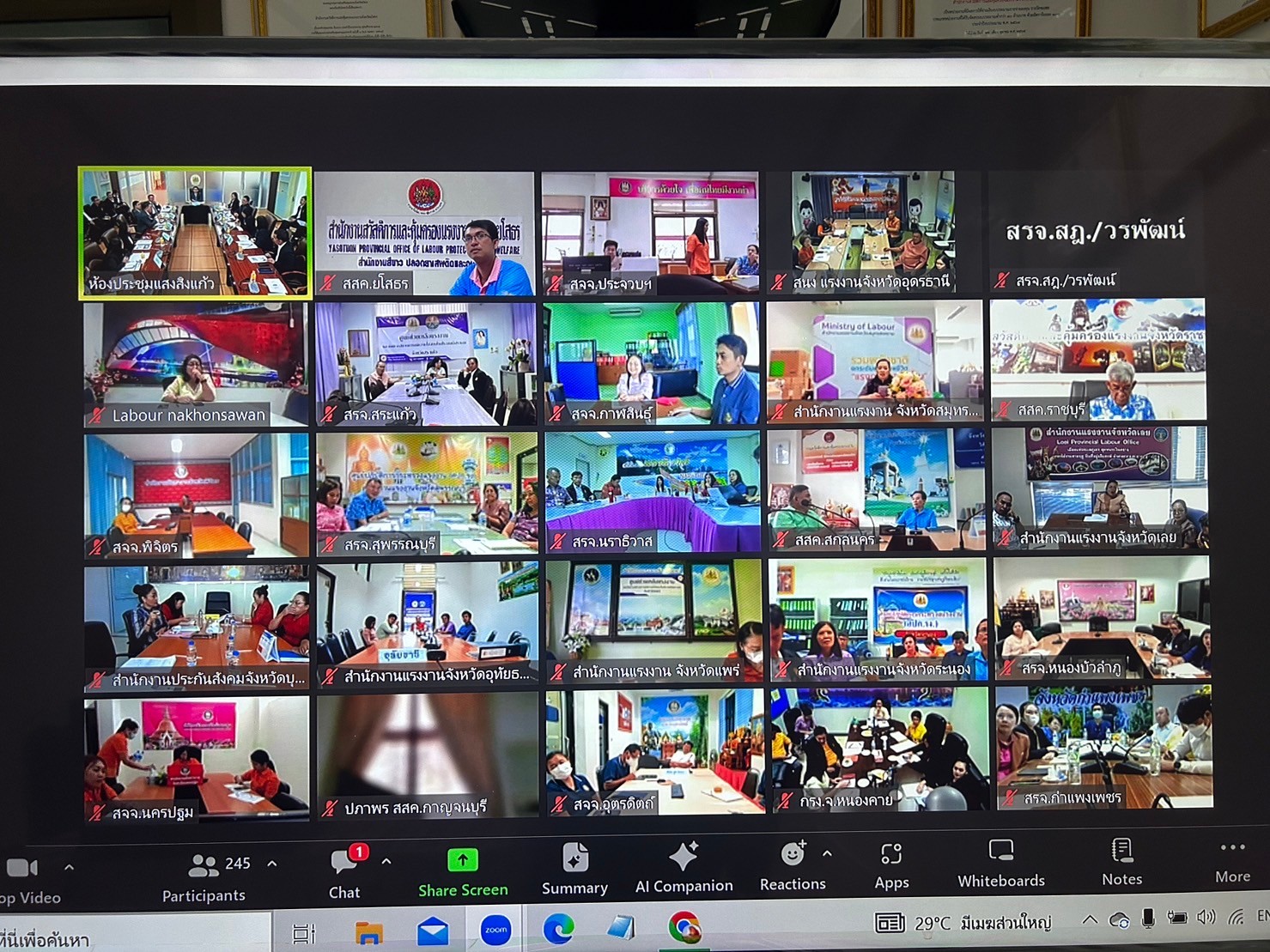1270x952 pixels.
Task: Launch AI Companion
Action: (x=684, y=868)
